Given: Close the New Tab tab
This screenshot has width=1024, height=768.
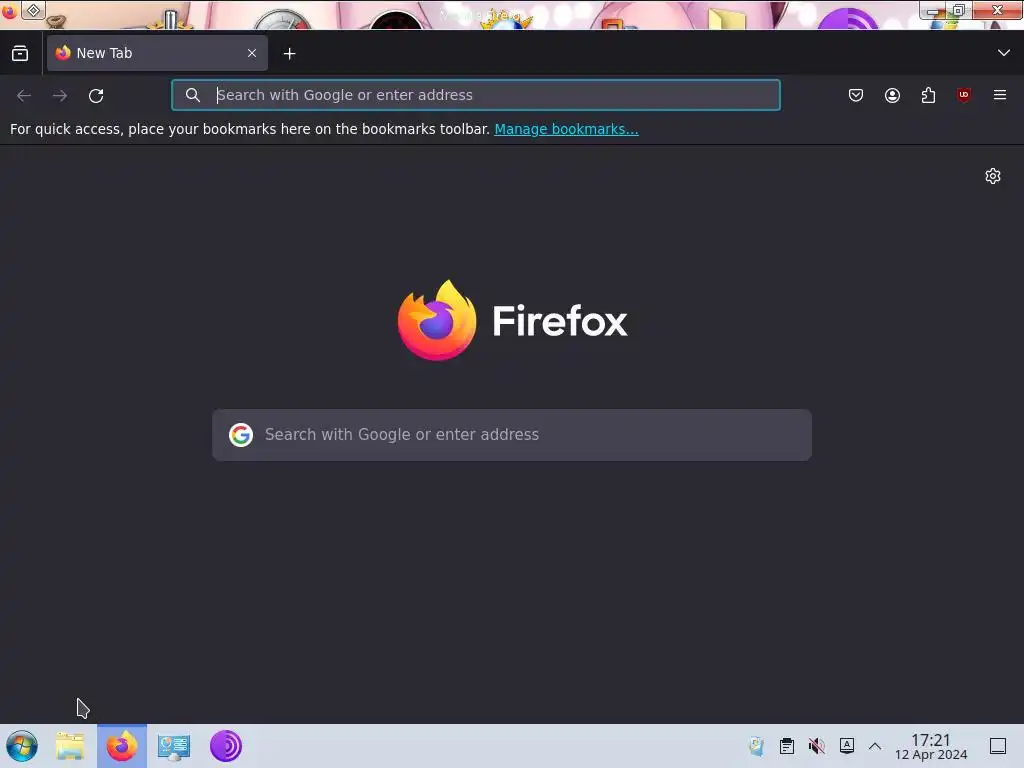Looking at the screenshot, I should (x=252, y=53).
